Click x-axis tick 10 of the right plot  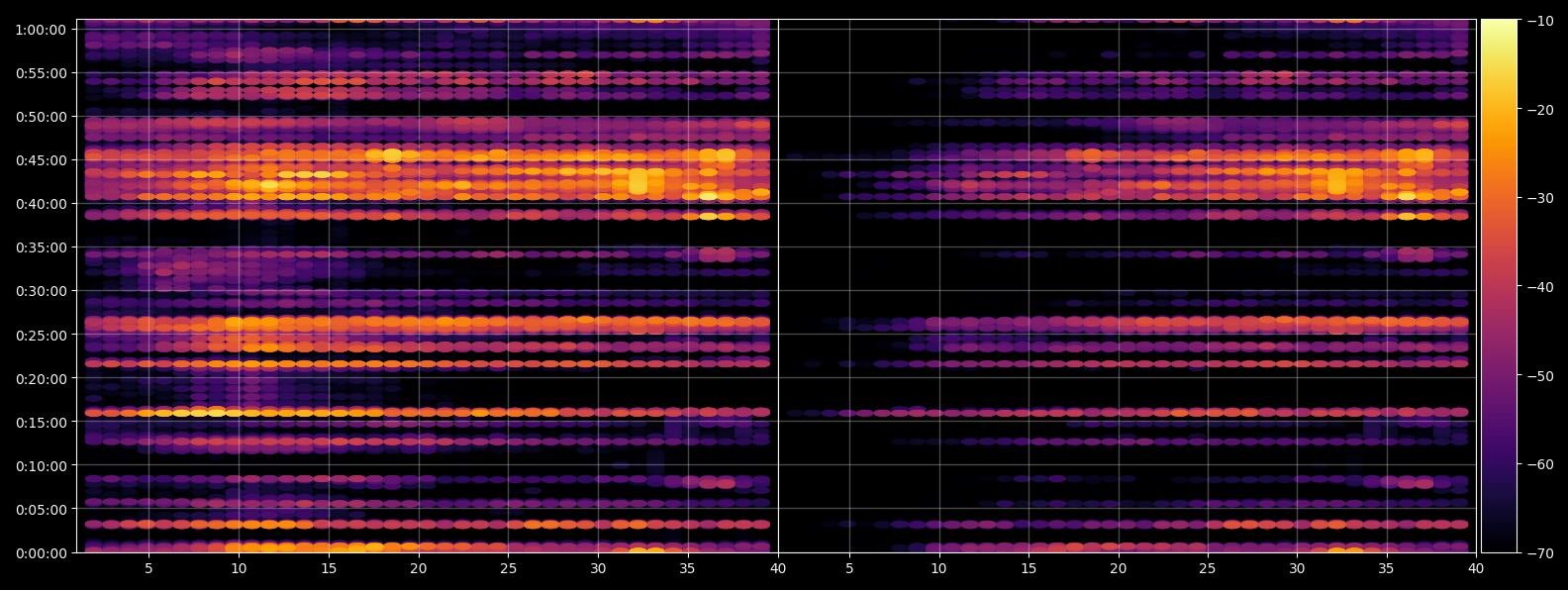(x=938, y=569)
